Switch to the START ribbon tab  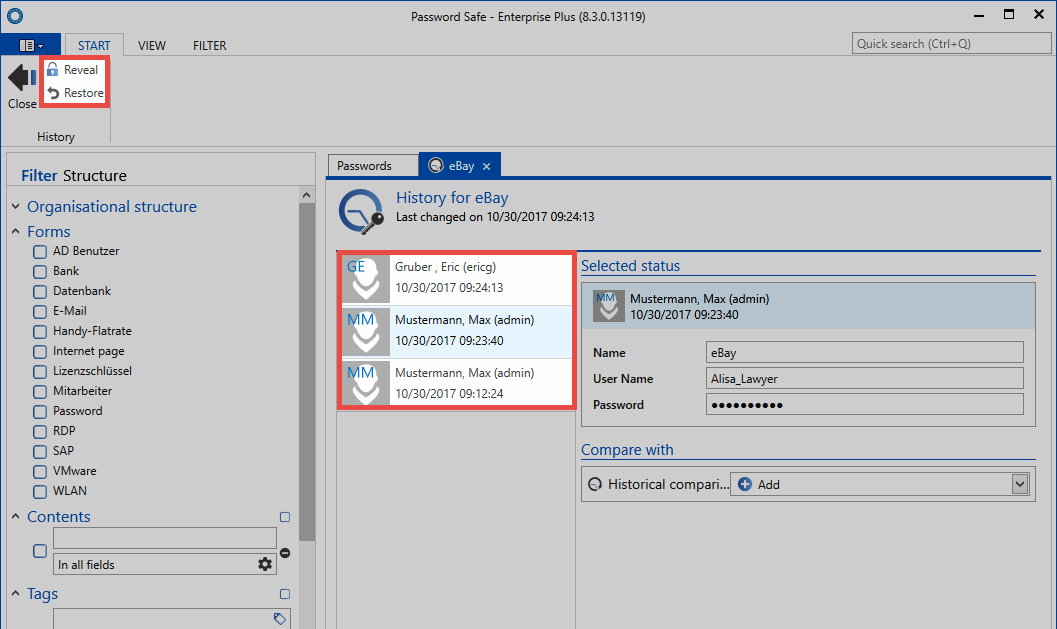pyautogui.click(x=94, y=45)
